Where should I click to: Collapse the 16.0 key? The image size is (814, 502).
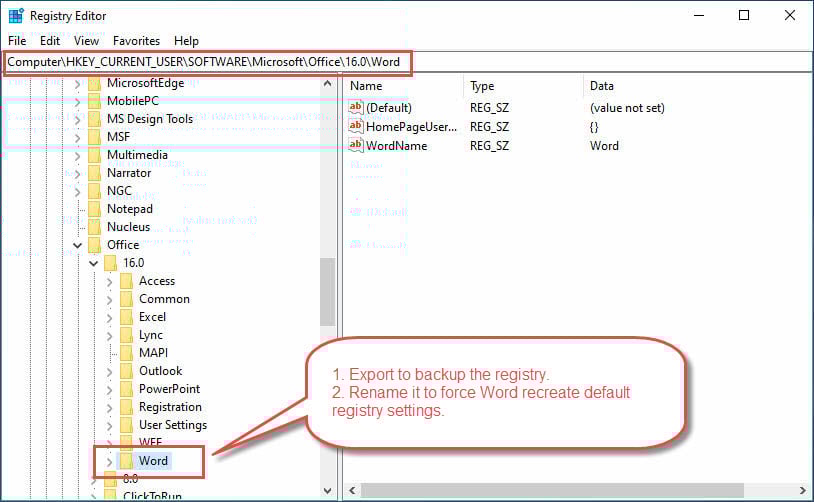coord(93,263)
